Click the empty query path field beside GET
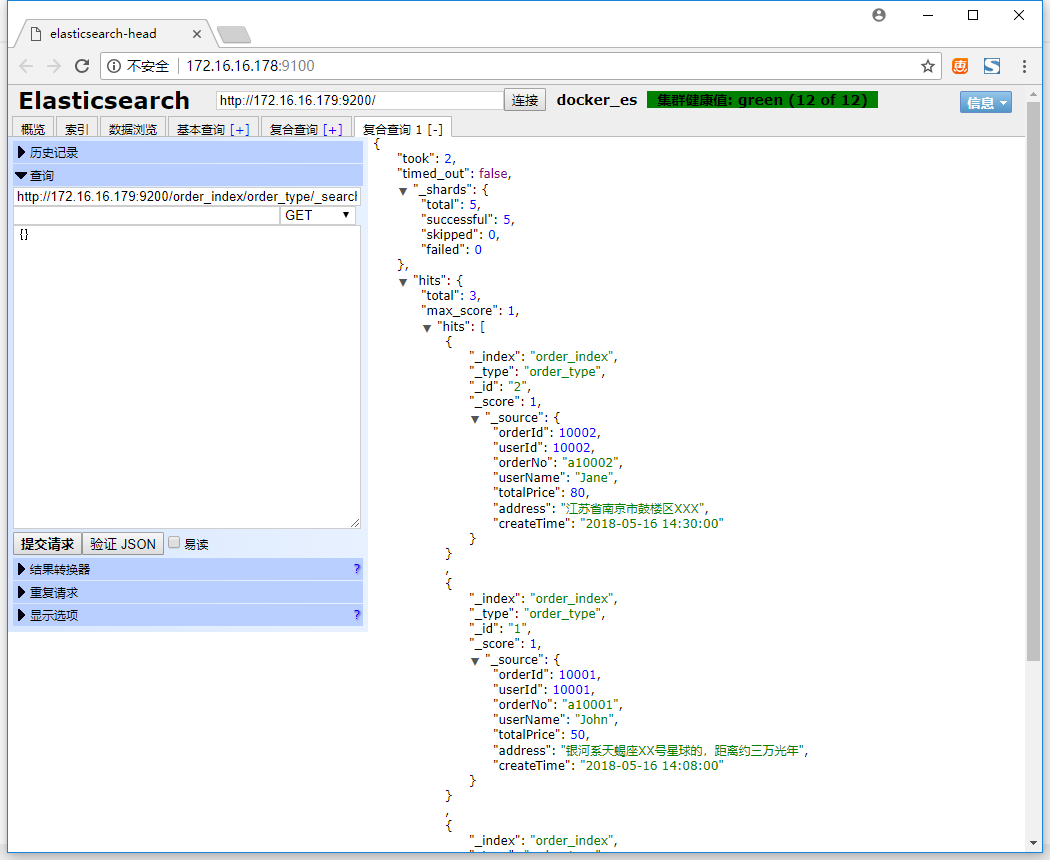 pos(146,215)
